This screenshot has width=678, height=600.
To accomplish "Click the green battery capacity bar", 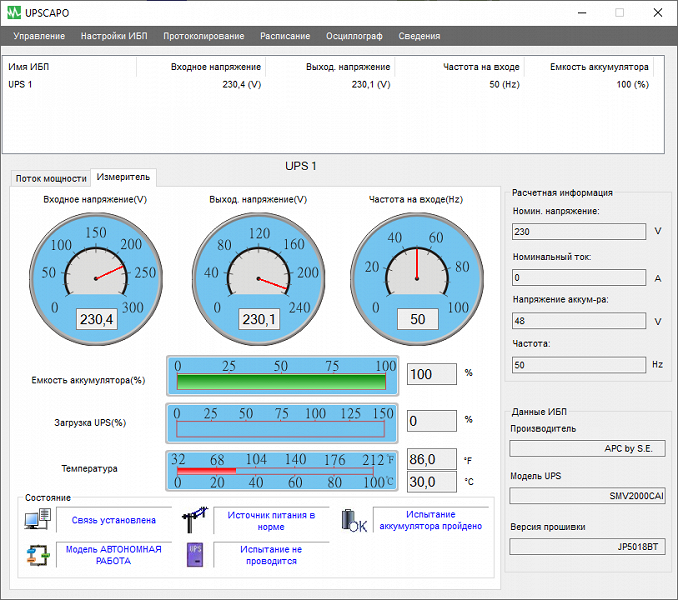I will 280,382.
